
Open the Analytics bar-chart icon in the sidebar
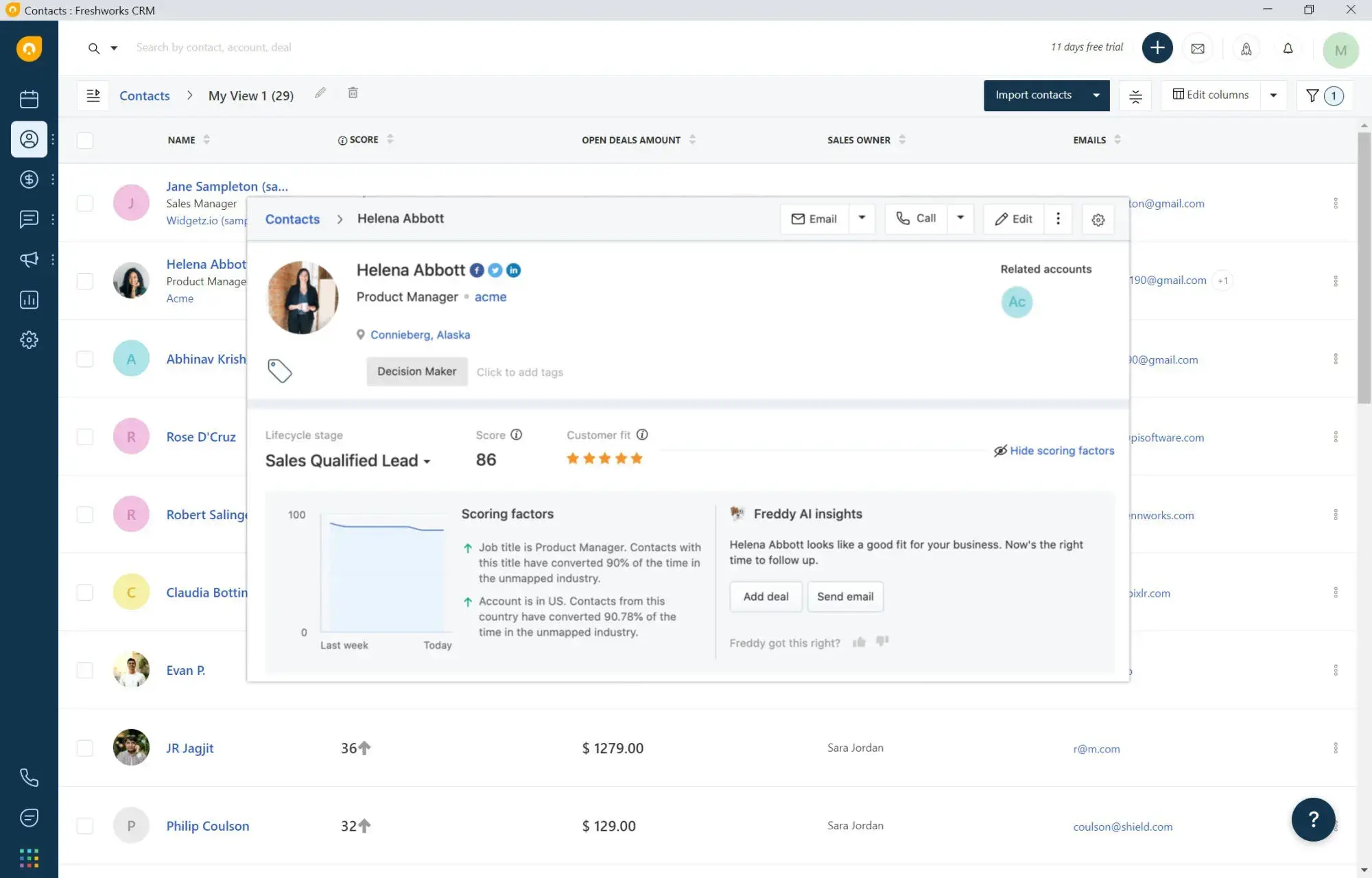pyautogui.click(x=29, y=300)
